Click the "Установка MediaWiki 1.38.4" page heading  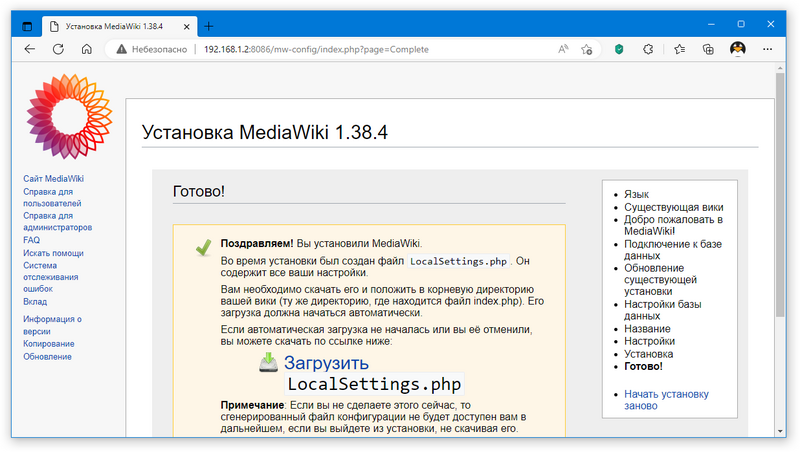[x=265, y=132]
